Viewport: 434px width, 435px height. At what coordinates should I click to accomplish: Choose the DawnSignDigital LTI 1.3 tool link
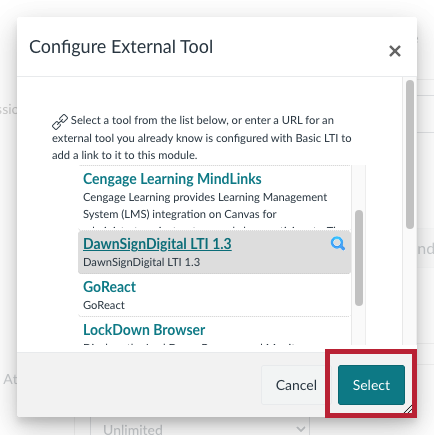pyautogui.click(x=157, y=244)
